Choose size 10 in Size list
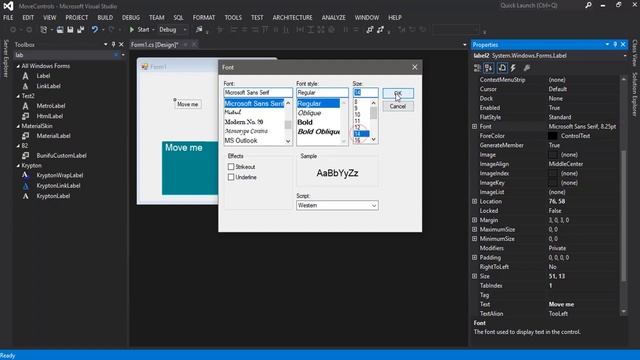This screenshot has width=640, height=360. tap(358, 115)
